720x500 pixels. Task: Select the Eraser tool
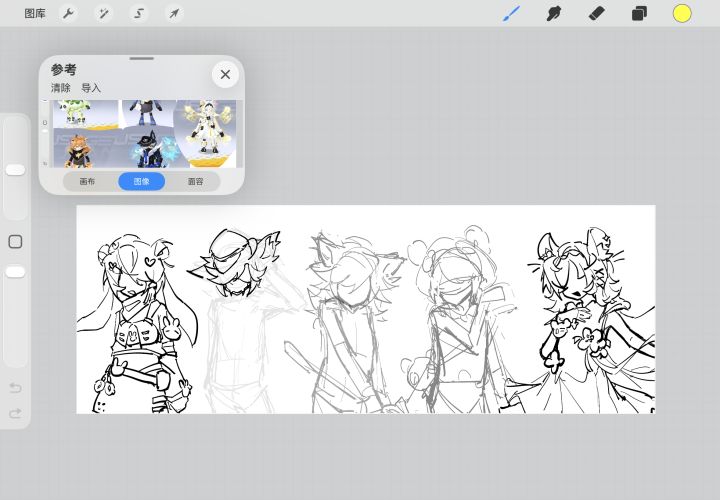tap(596, 13)
